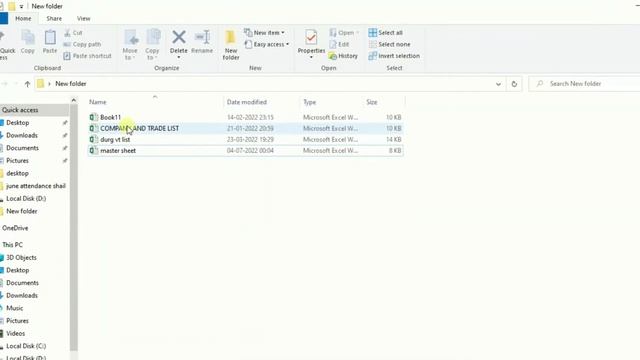Refresh the New folder view
640x360 pixels.
[x=514, y=84]
